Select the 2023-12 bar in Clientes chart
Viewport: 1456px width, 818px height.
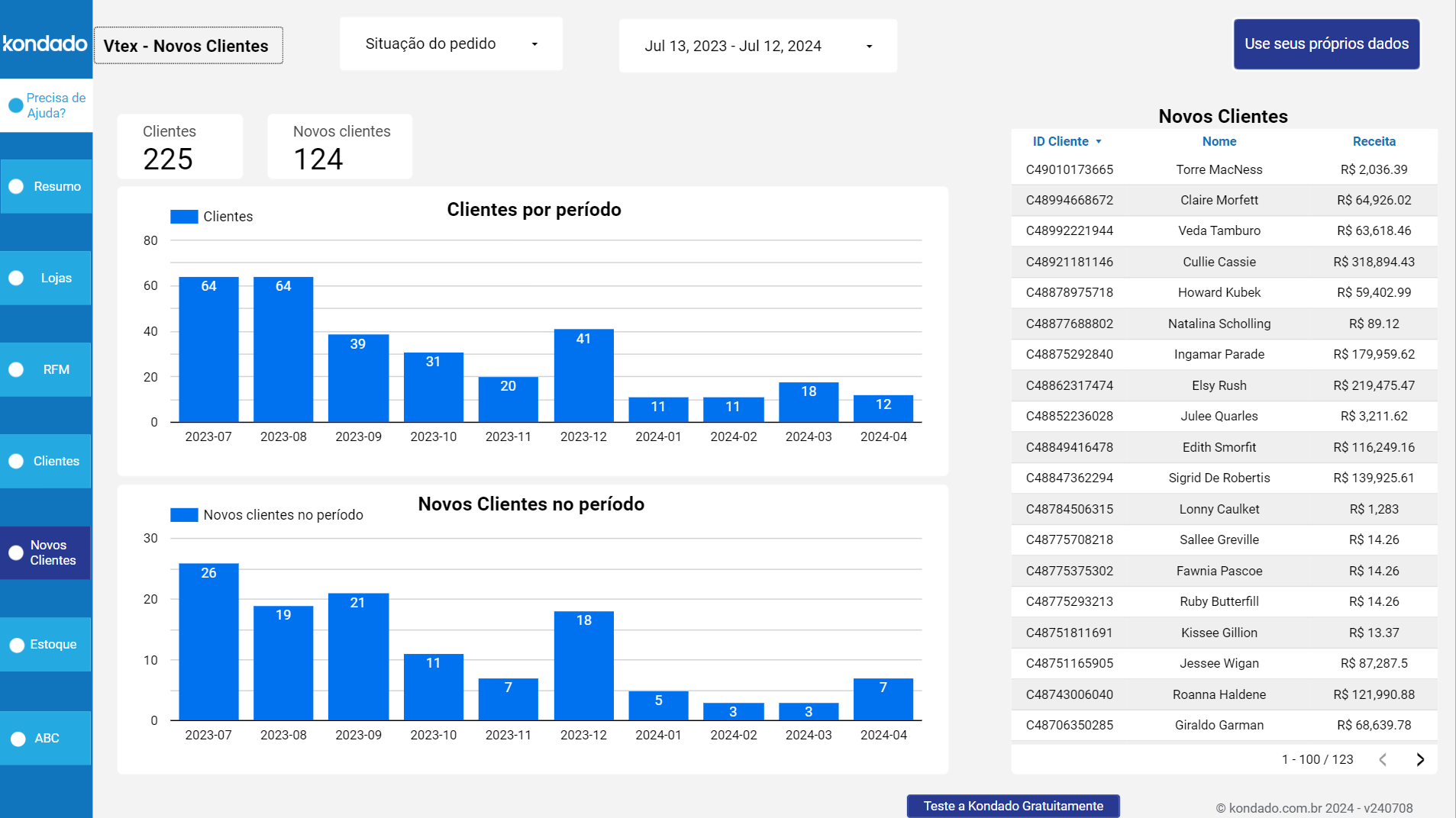pyautogui.click(x=583, y=375)
